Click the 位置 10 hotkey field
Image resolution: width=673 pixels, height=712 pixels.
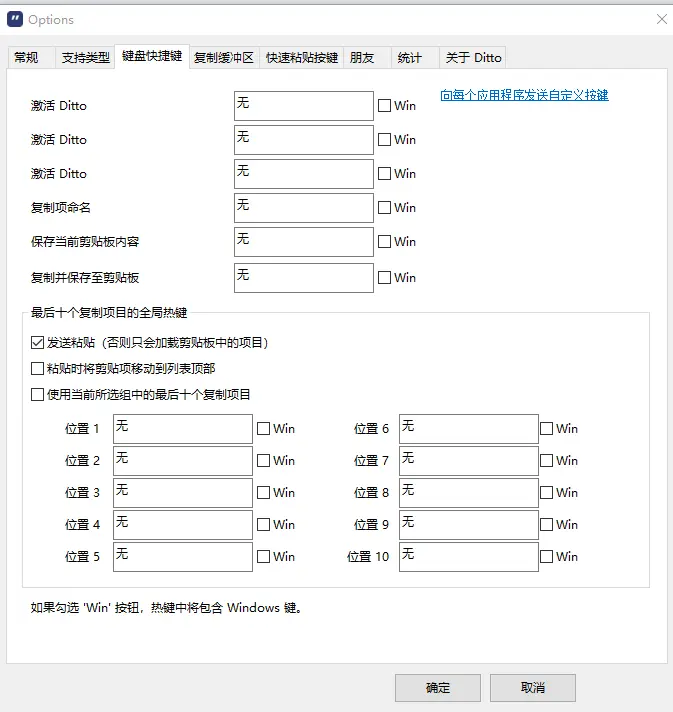(469, 557)
